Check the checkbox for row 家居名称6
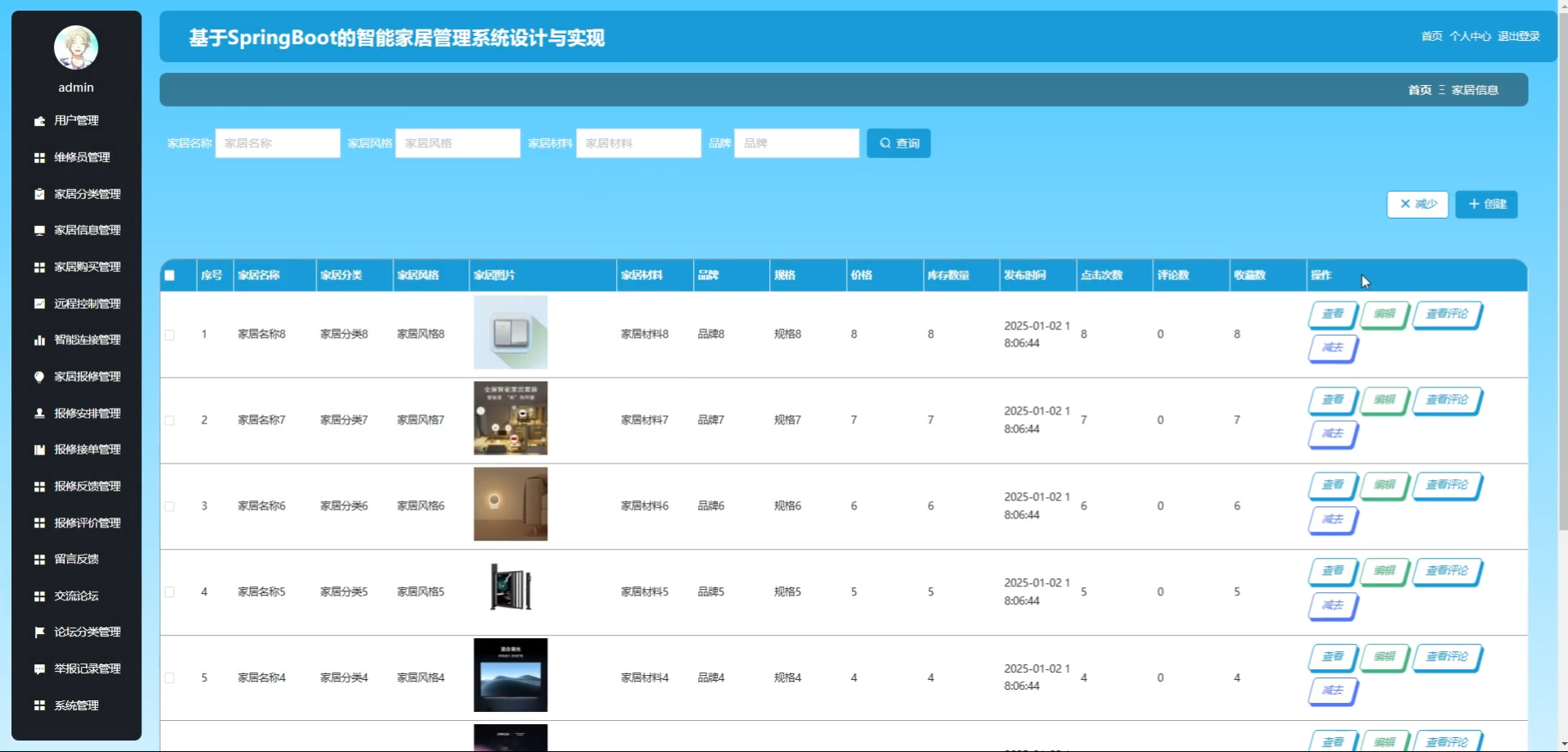The height and width of the screenshot is (752, 1568). click(x=170, y=505)
